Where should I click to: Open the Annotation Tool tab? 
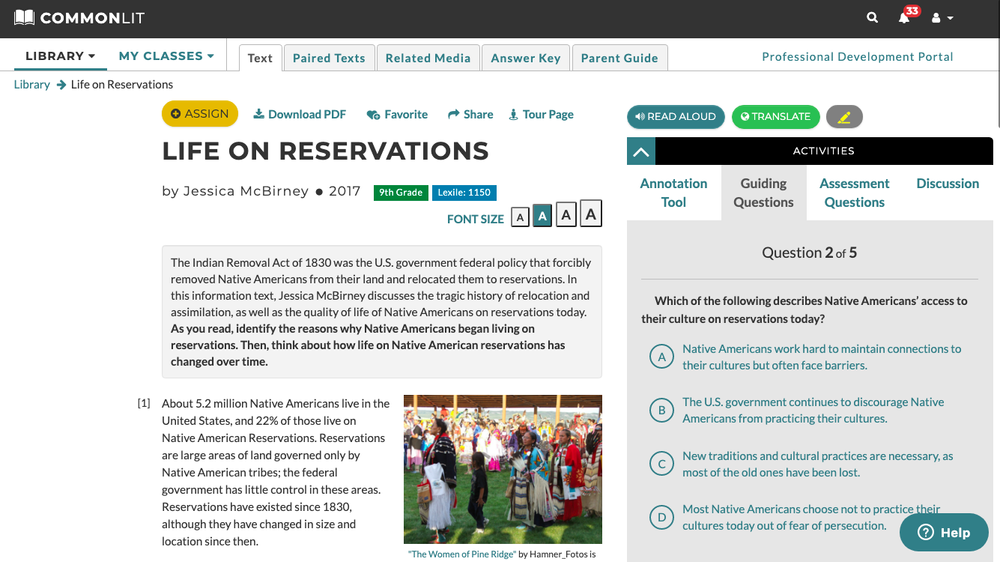[673, 193]
